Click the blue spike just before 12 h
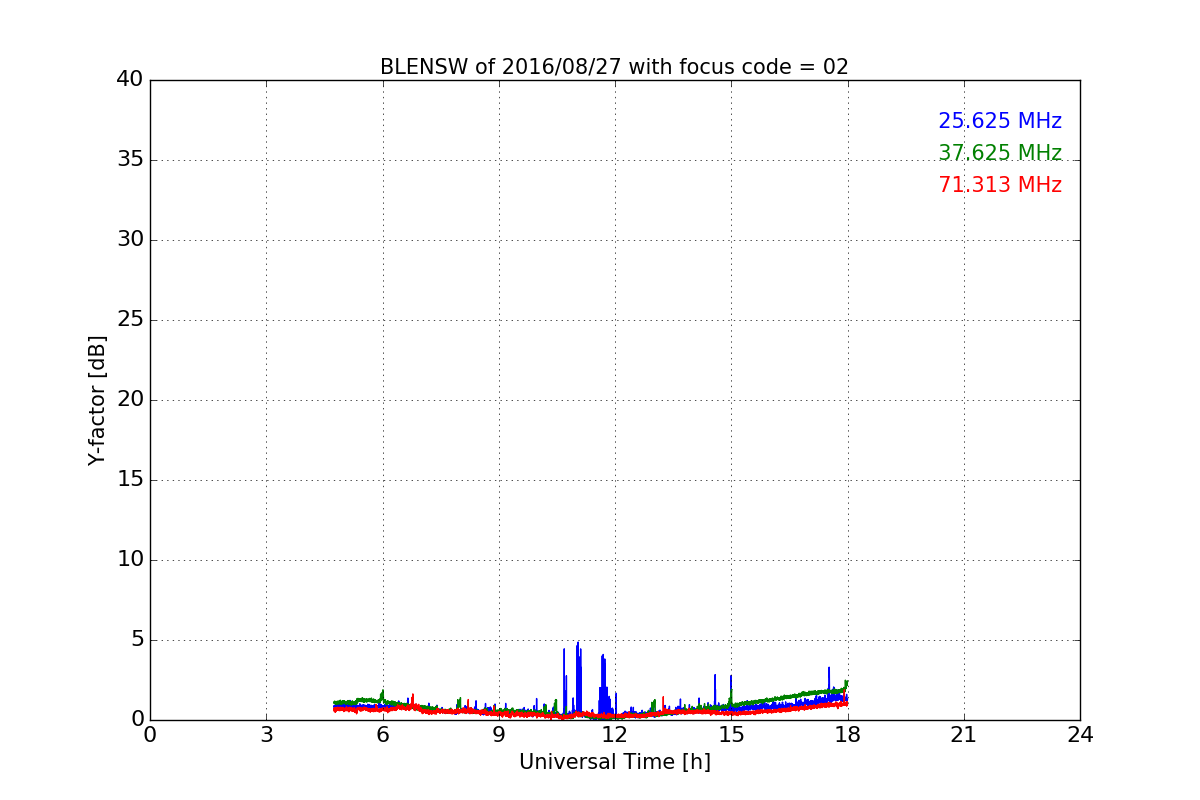 (x=603, y=683)
